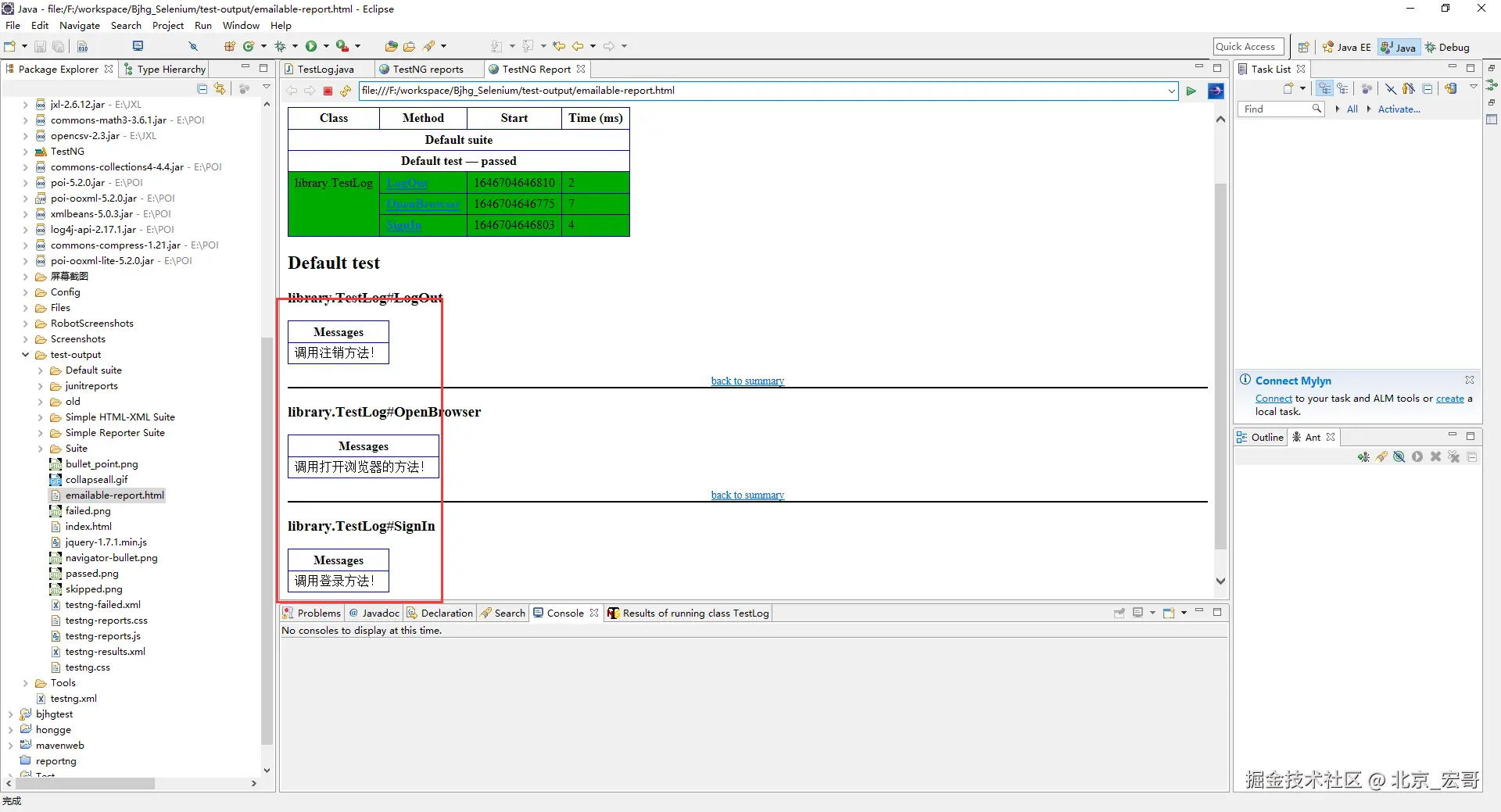Screen dimensions: 1501x812
Task: Stop page loading in the browser
Action: pos(328,91)
